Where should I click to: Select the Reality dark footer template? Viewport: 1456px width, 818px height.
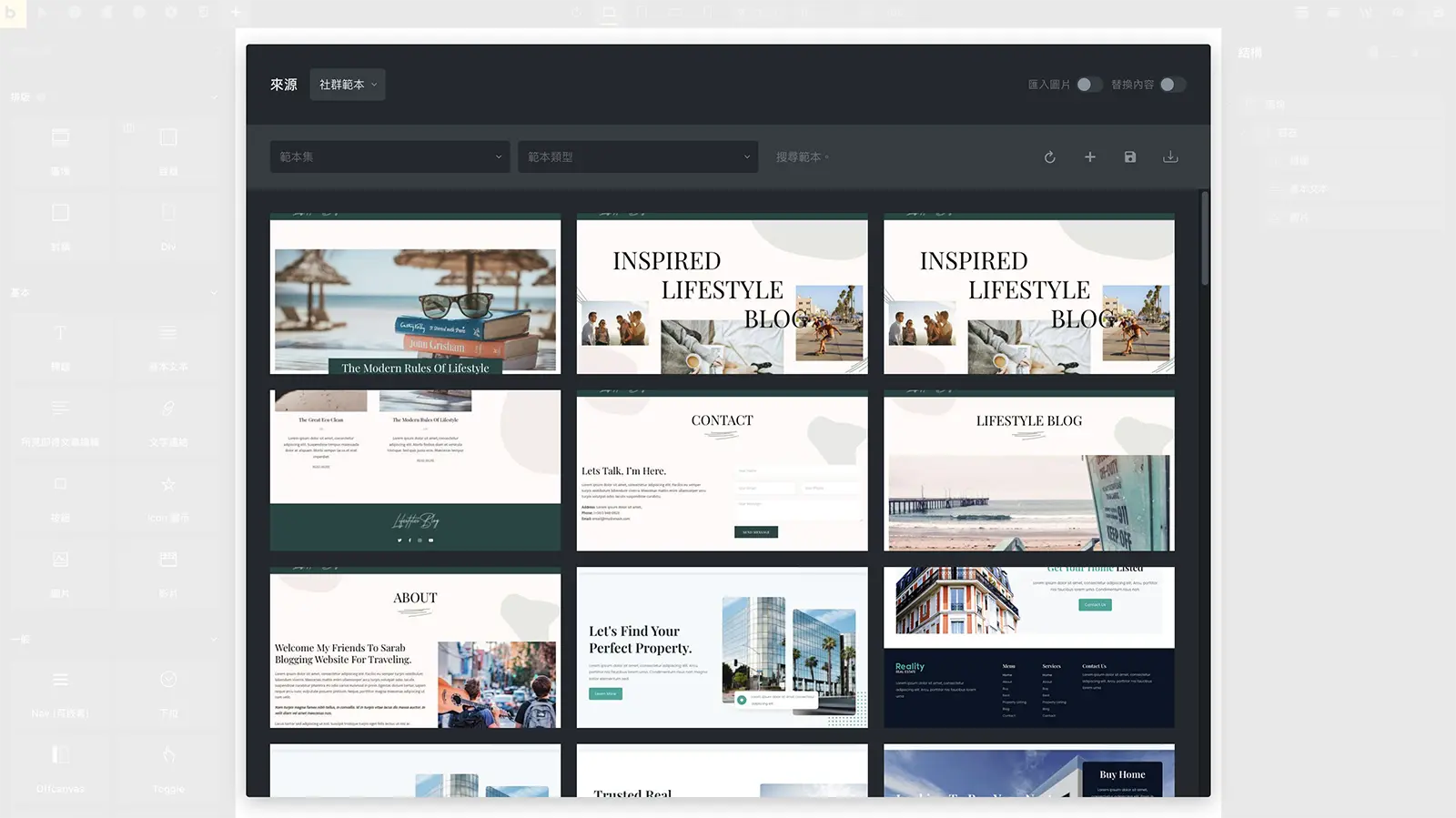pos(1028,647)
